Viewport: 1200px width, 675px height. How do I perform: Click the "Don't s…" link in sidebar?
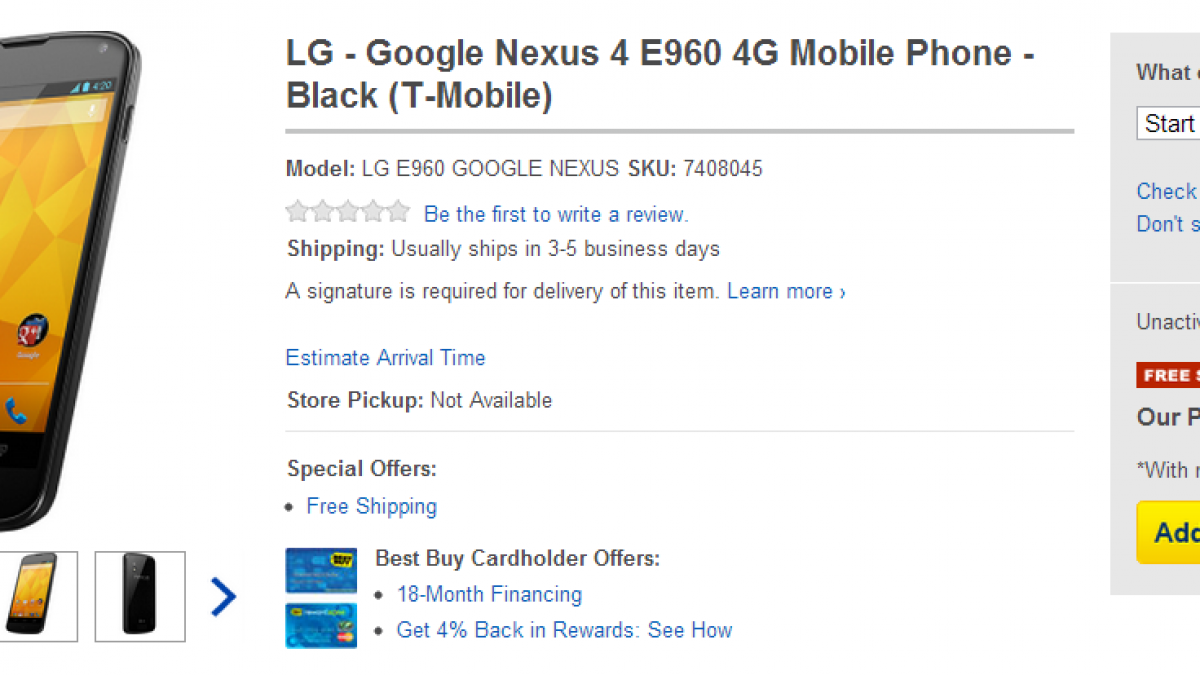coord(1168,224)
